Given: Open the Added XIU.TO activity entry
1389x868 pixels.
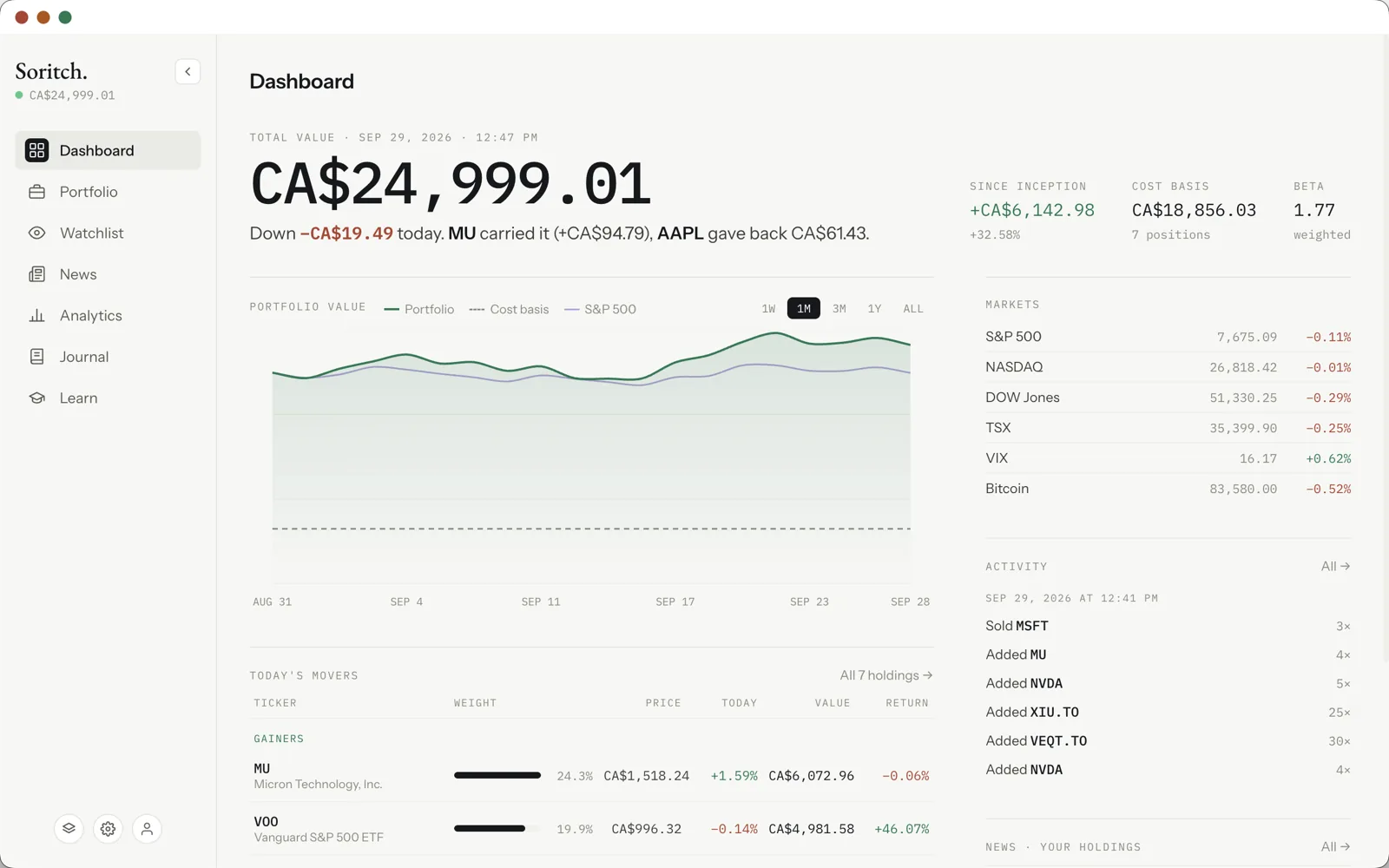Looking at the screenshot, I should [x=1168, y=712].
